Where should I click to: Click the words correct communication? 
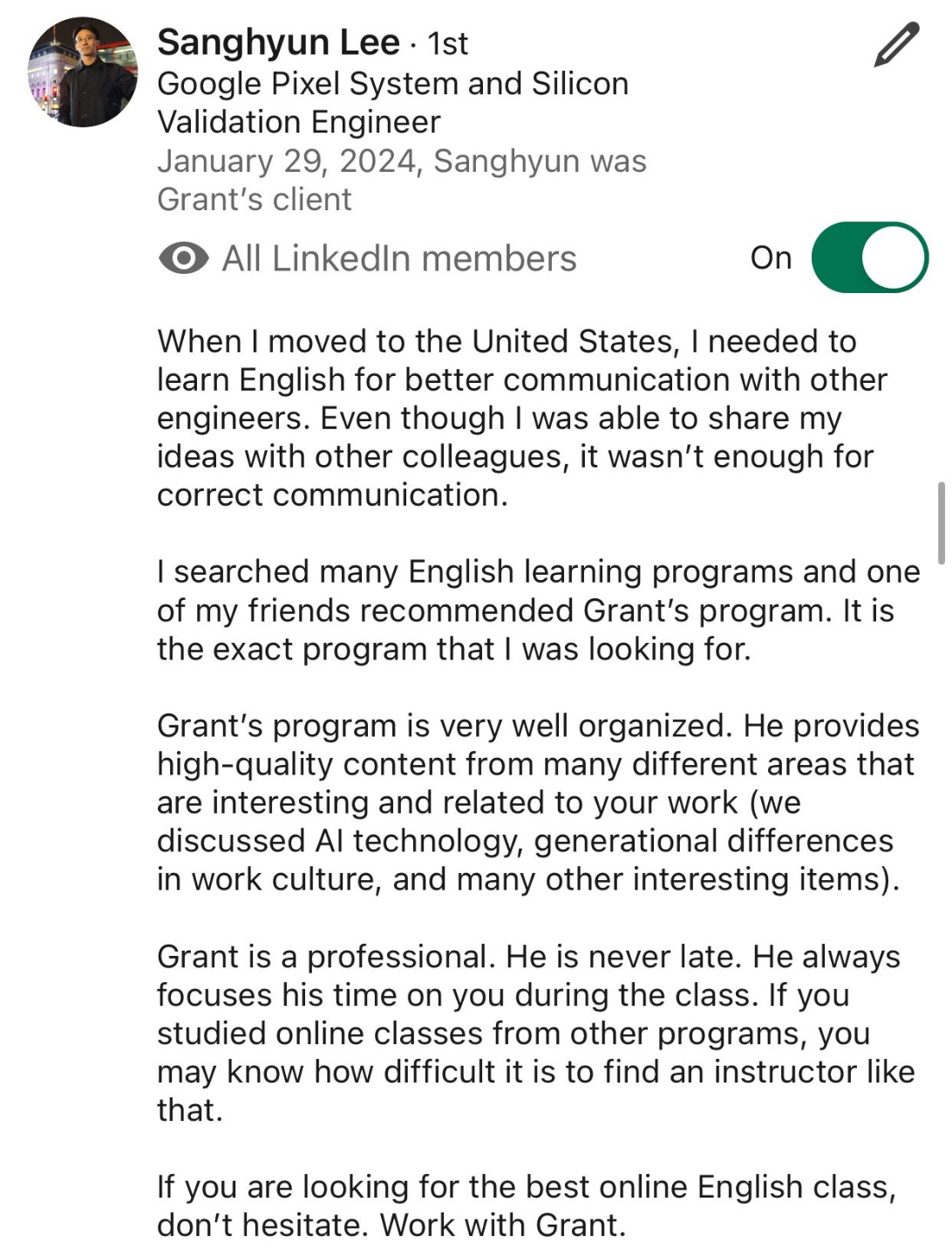pyautogui.click(x=332, y=495)
